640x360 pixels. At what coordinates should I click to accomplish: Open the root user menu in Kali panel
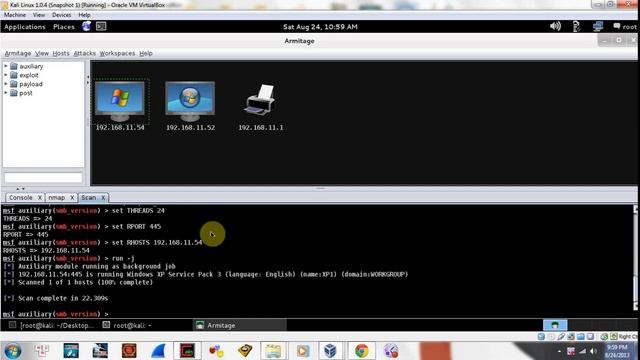625,27
